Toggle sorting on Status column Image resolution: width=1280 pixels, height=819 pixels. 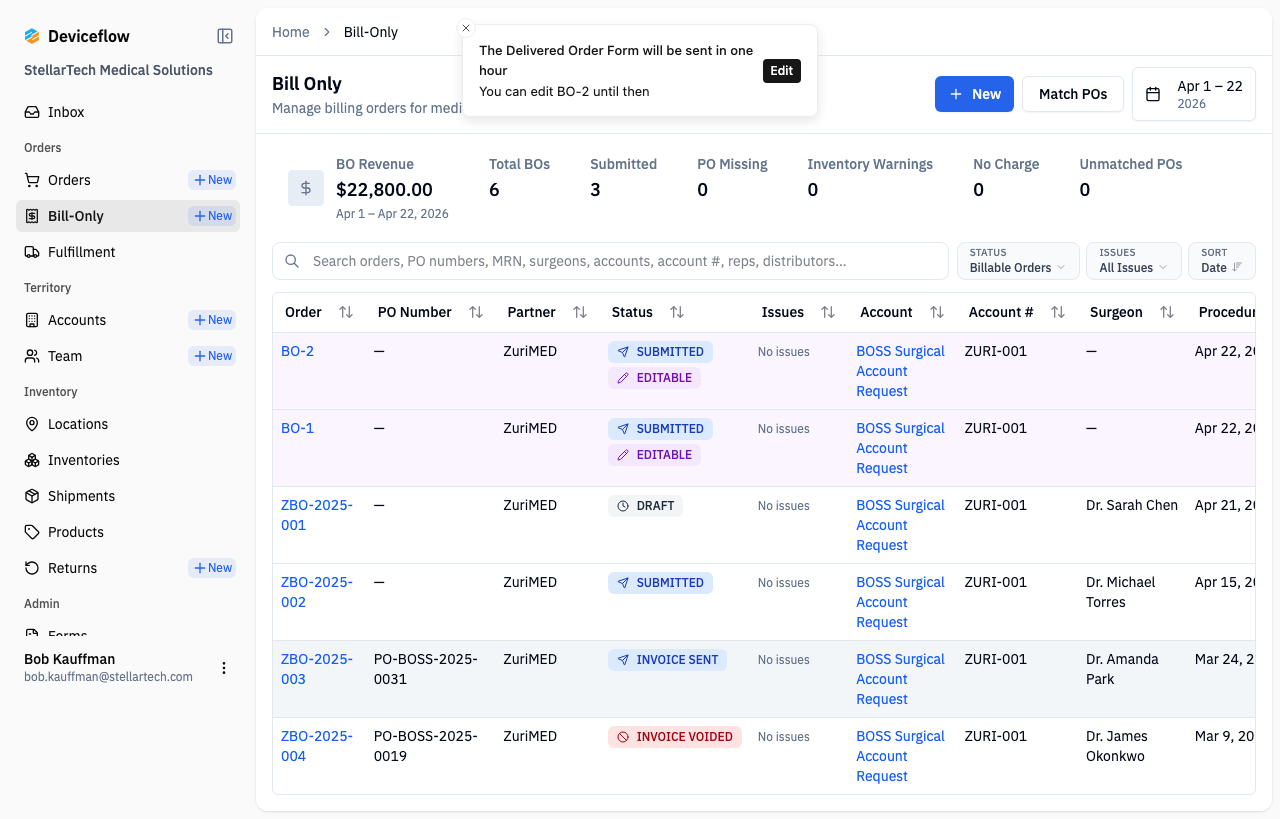click(677, 312)
